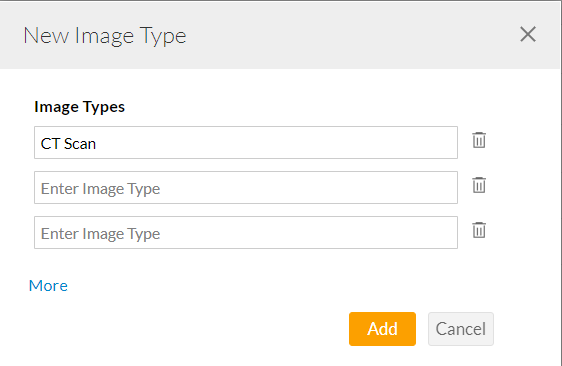Screen dimensions: 562x366
Task: Delete the CT Scan image type row
Action: pyautogui.click(x=479, y=140)
